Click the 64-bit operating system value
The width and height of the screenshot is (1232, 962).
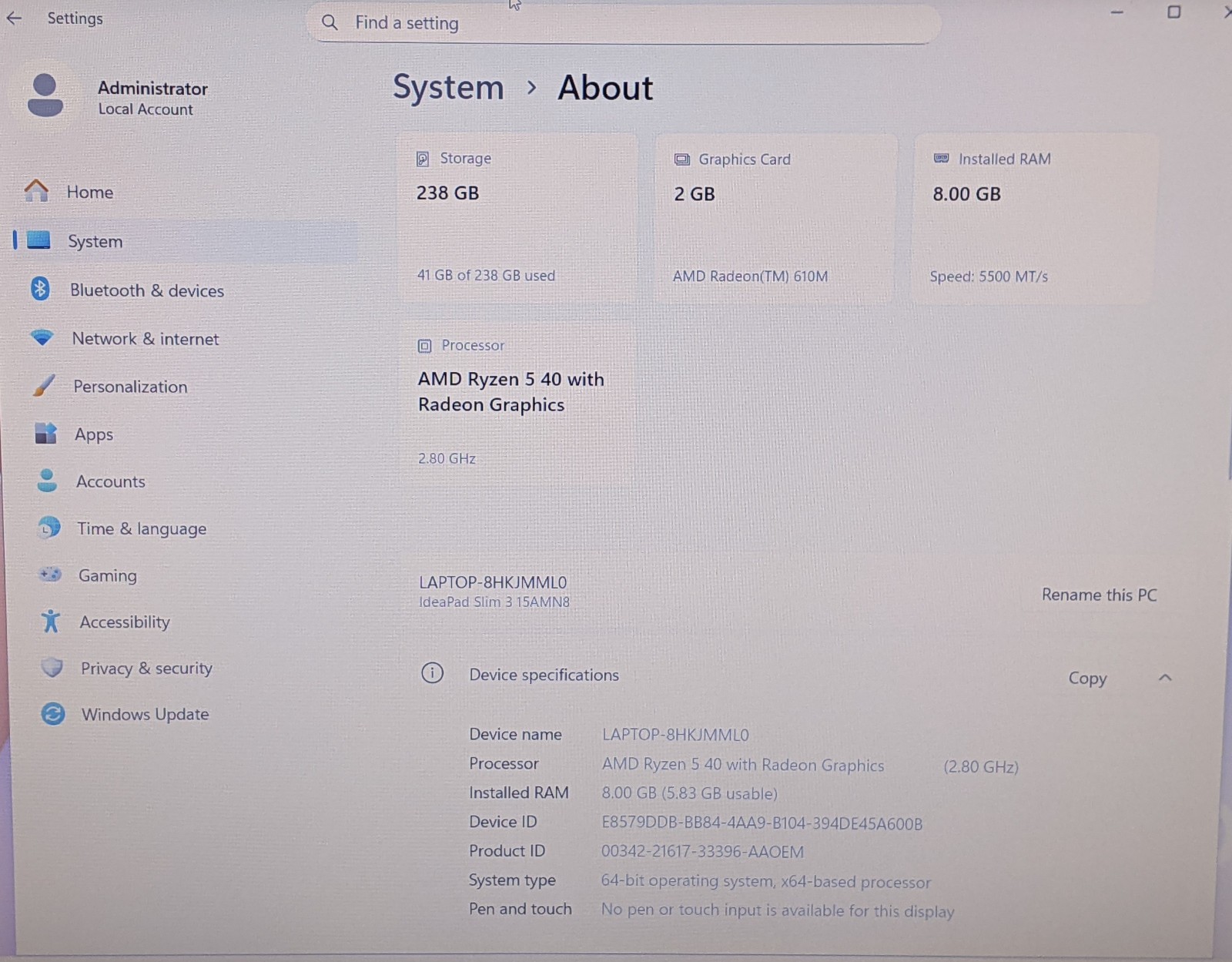click(x=765, y=881)
